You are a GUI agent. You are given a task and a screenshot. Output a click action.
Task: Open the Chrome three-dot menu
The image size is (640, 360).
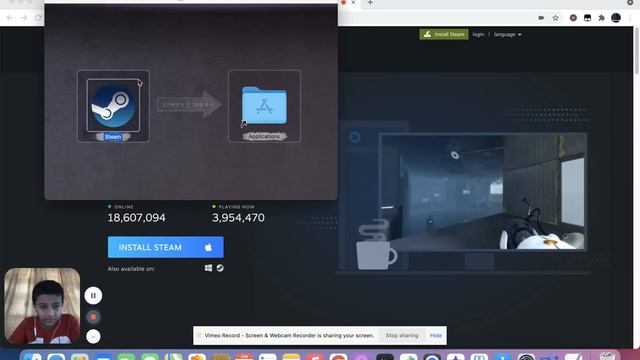pyautogui.click(x=630, y=18)
